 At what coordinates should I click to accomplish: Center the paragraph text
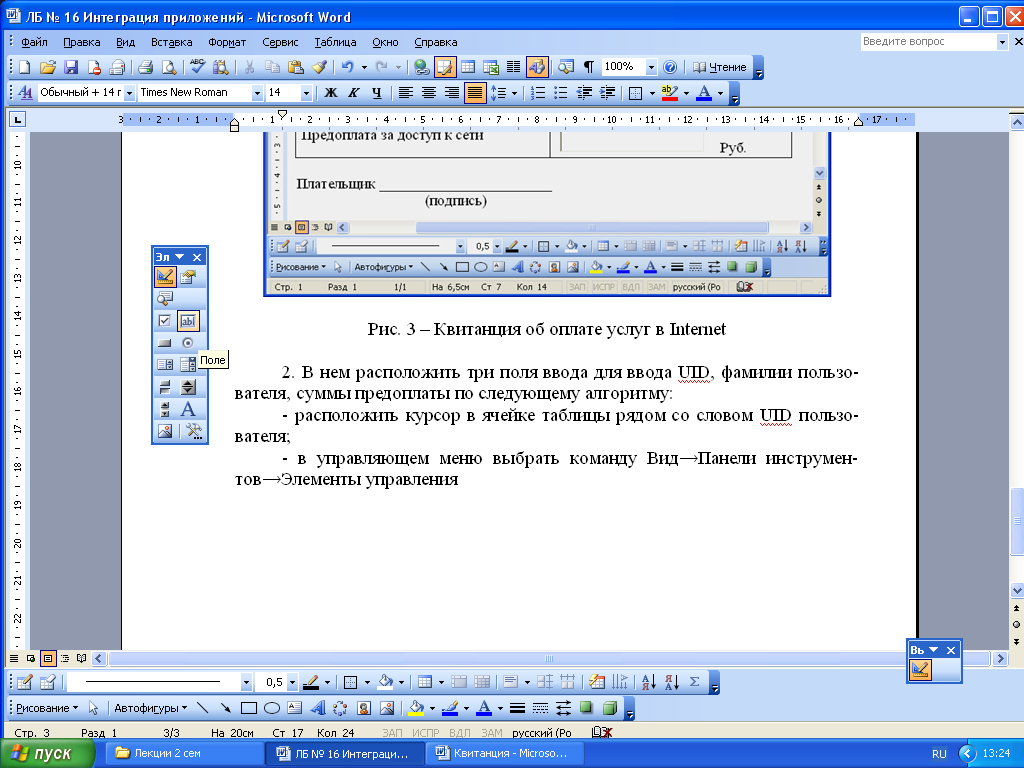pyautogui.click(x=428, y=93)
